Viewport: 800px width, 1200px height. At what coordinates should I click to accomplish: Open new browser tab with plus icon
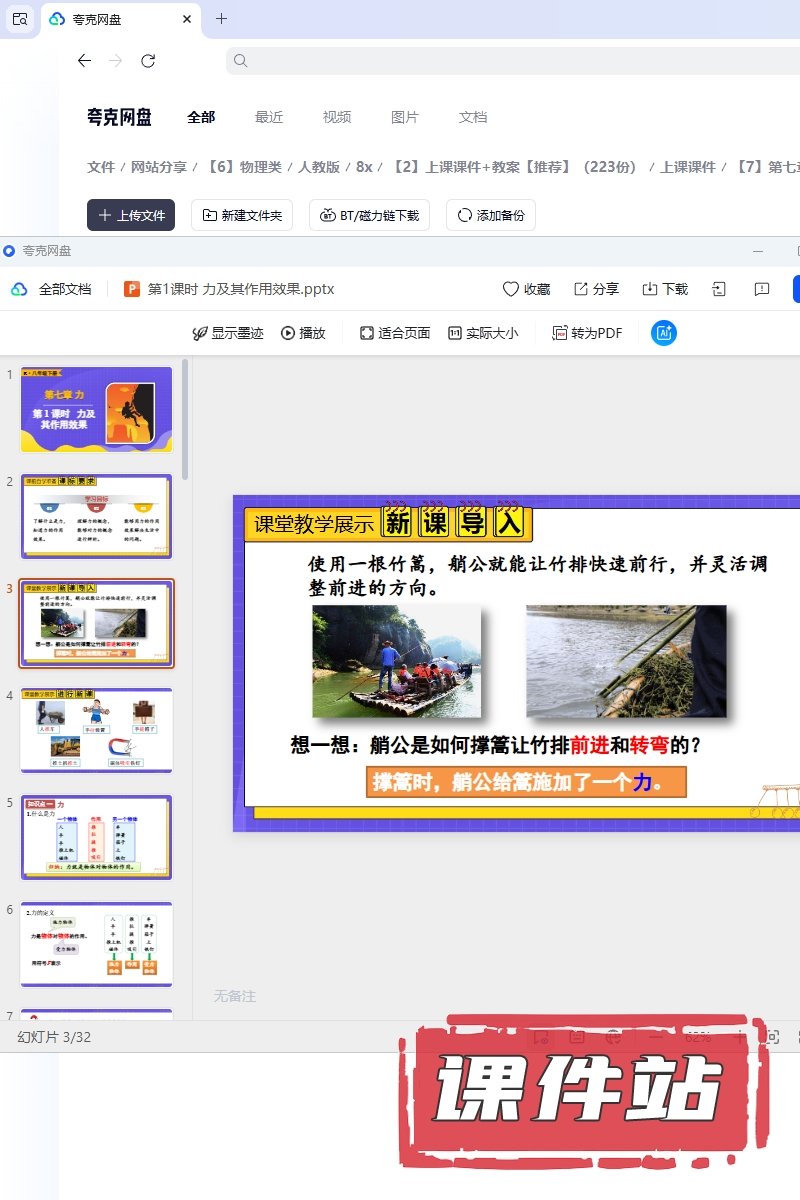click(221, 19)
